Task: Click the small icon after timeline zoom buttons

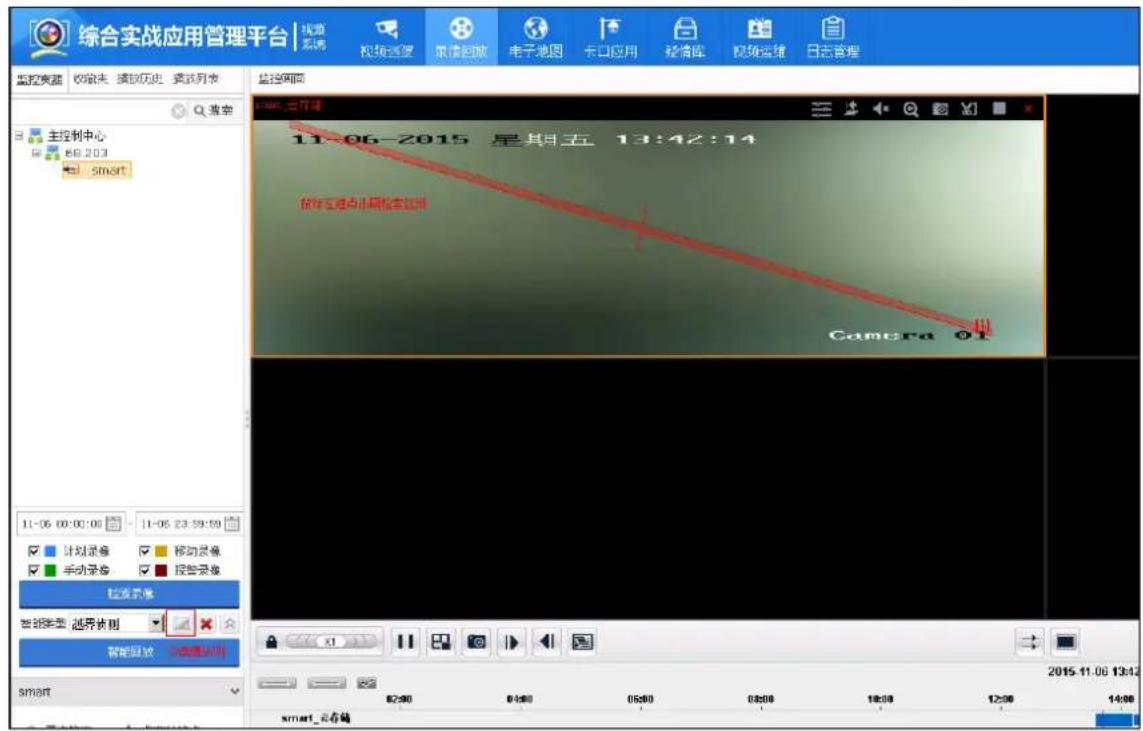Action: [367, 684]
